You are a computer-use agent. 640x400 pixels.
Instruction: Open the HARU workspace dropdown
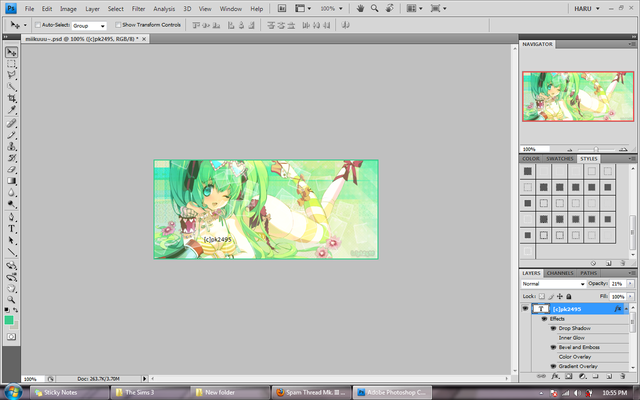pyautogui.click(x=587, y=8)
